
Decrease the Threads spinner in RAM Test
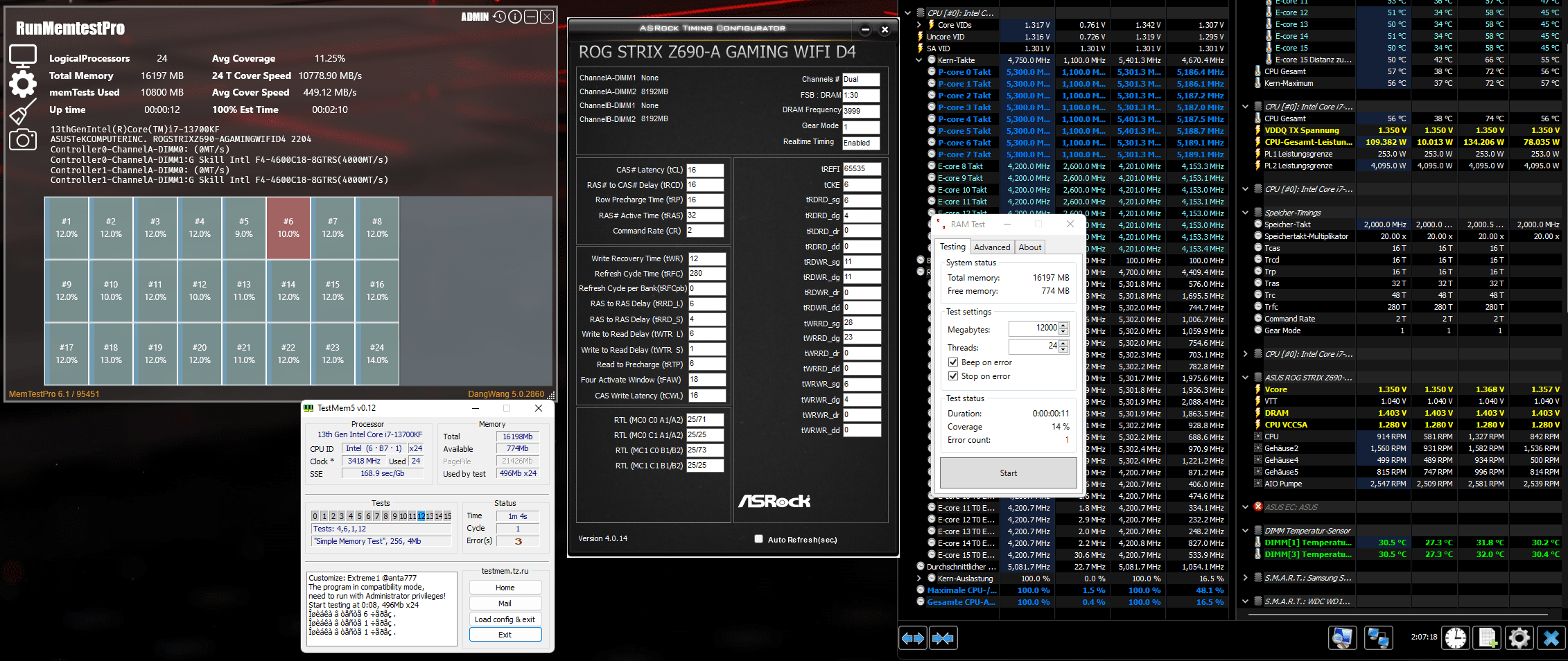pos(1063,349)
